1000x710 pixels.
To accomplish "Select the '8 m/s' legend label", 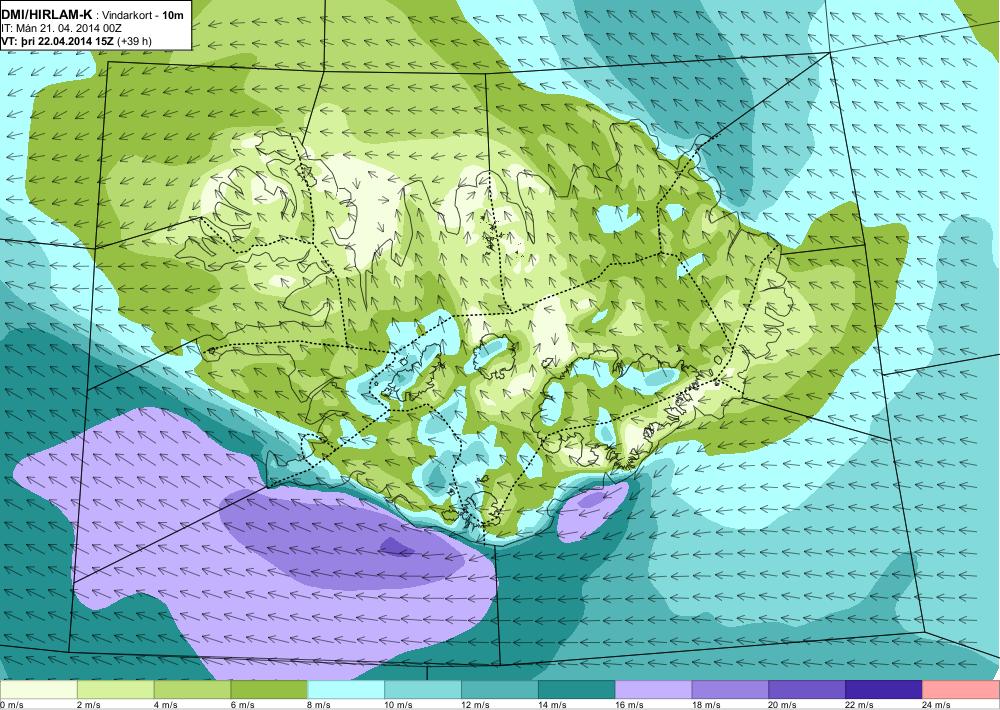I will point(320,705).
